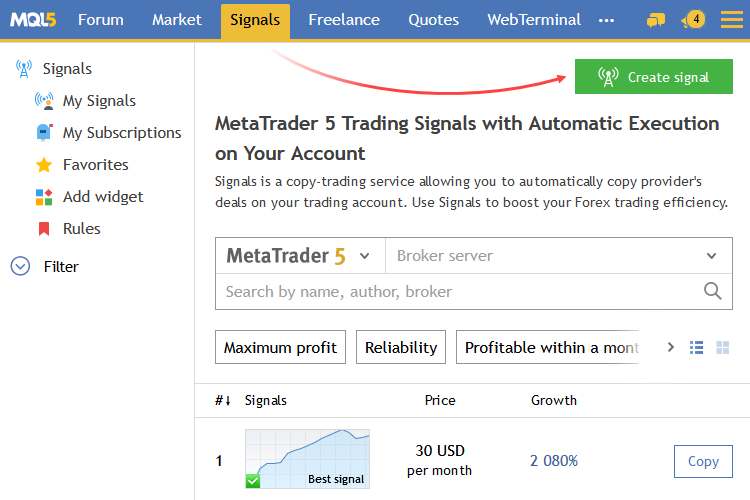Image resolution: width=750 pixels, height=500 pixels.
Task: Copy the first signal
Action: click(x=703, y=461)
